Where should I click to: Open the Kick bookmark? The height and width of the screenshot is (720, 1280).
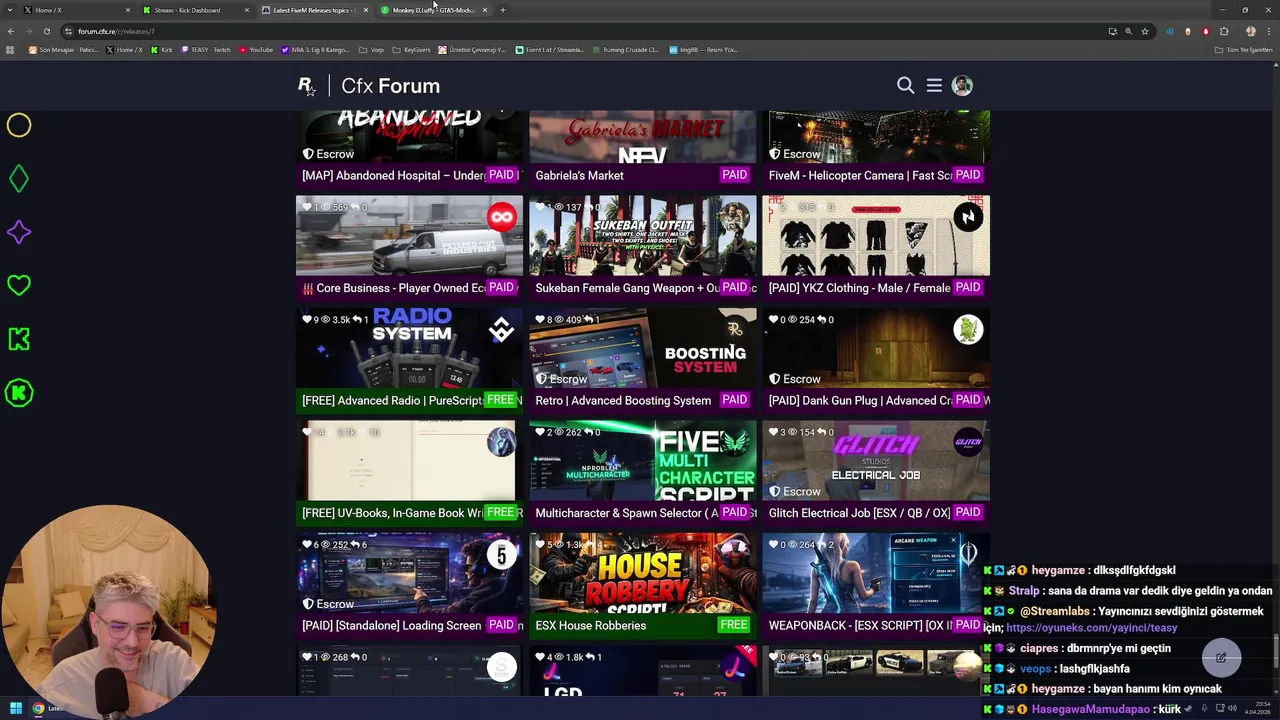162,49
